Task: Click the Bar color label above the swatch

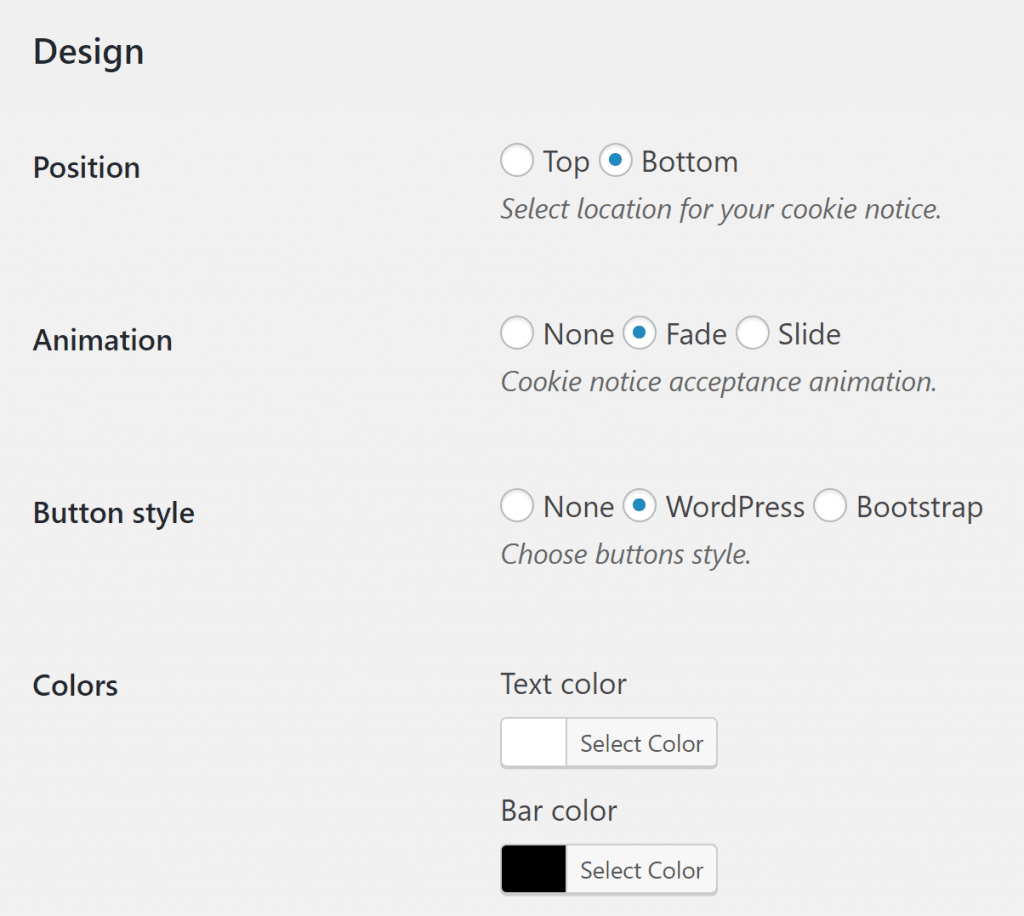Action: [559, 810]
